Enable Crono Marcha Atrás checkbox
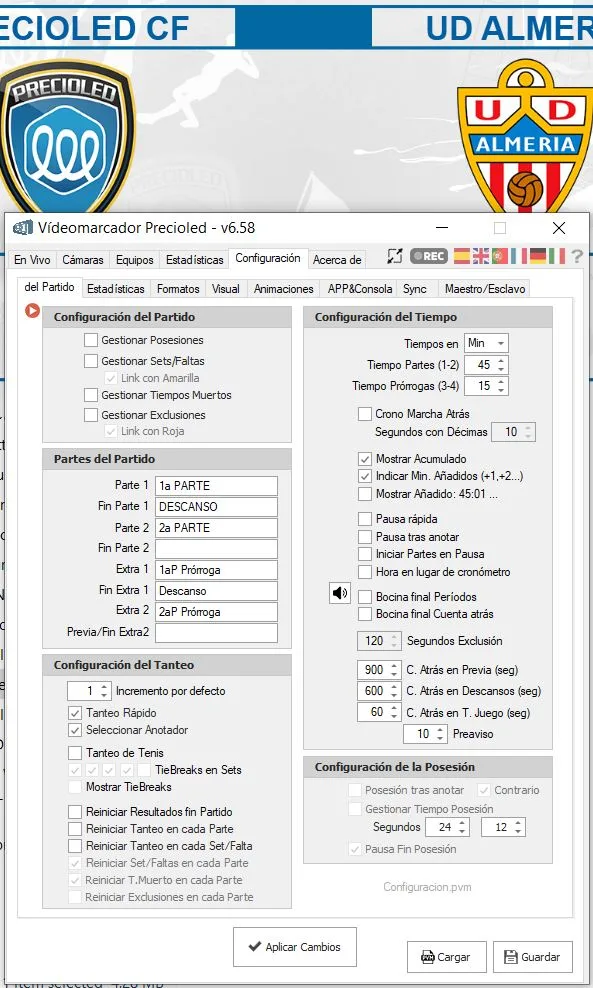 365,414
